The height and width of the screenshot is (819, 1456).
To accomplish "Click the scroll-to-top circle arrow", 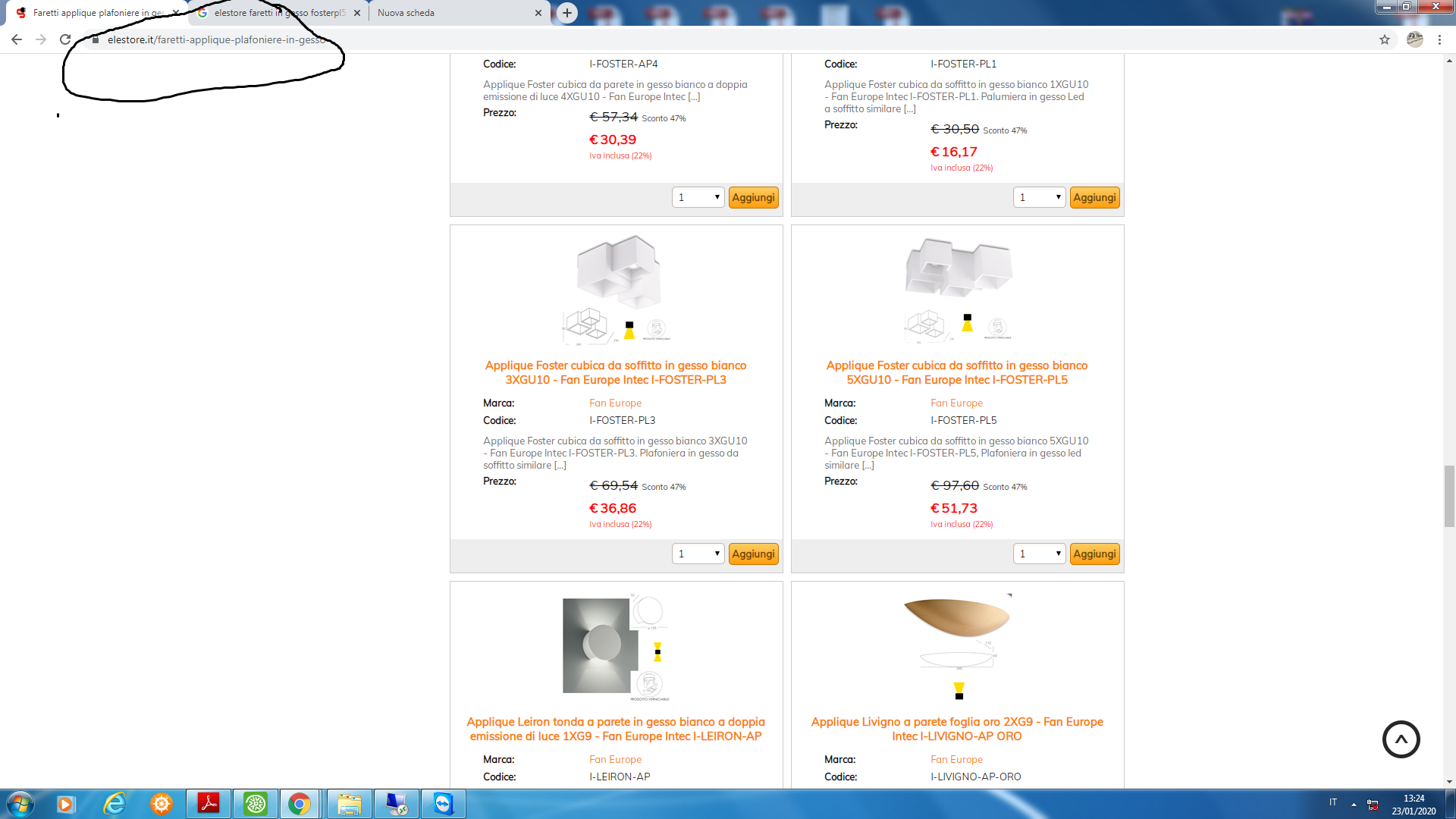I will [x=1401, y=739].
